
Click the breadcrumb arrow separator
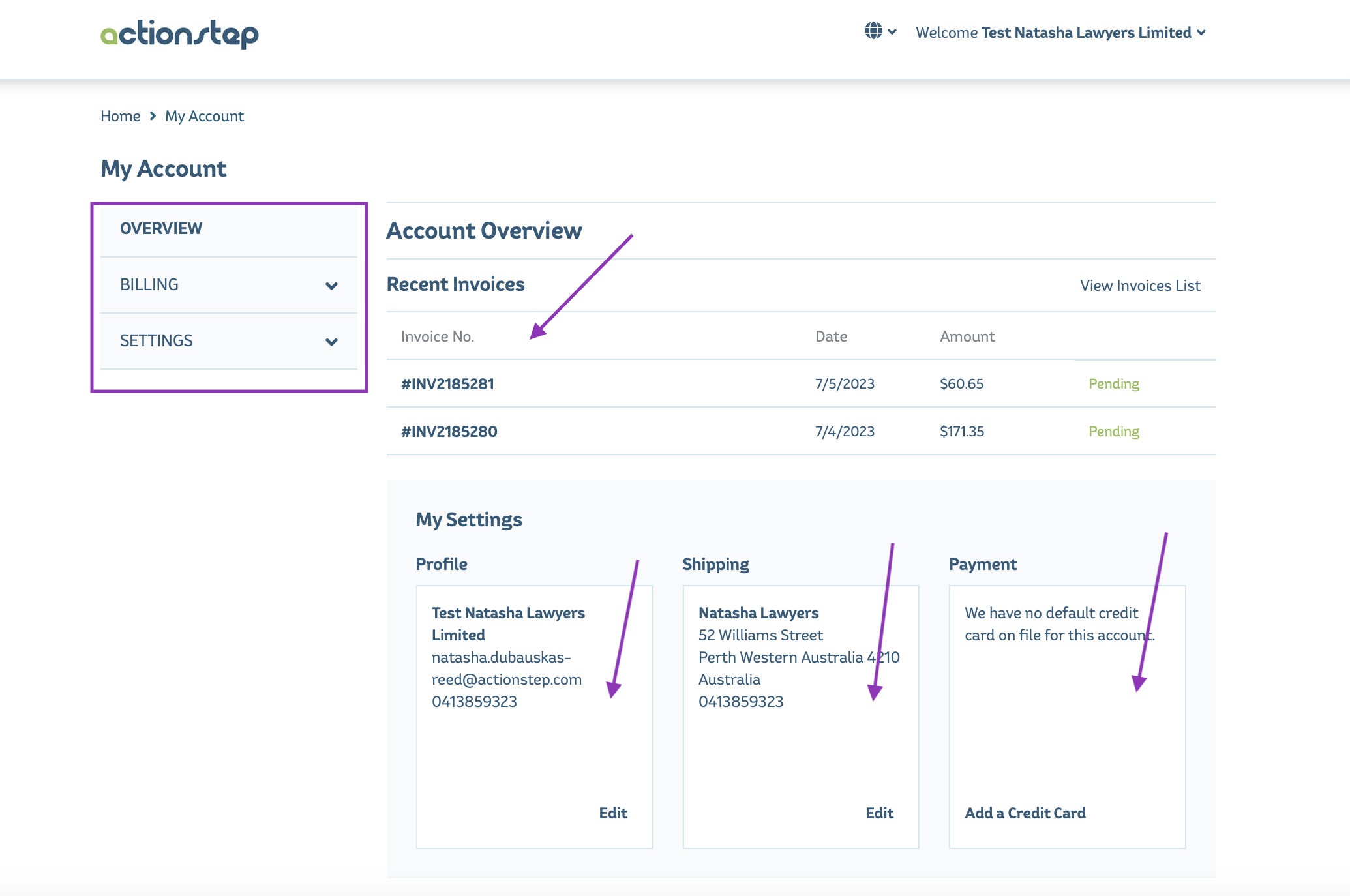pyautogui.click(x=153, y=116)
